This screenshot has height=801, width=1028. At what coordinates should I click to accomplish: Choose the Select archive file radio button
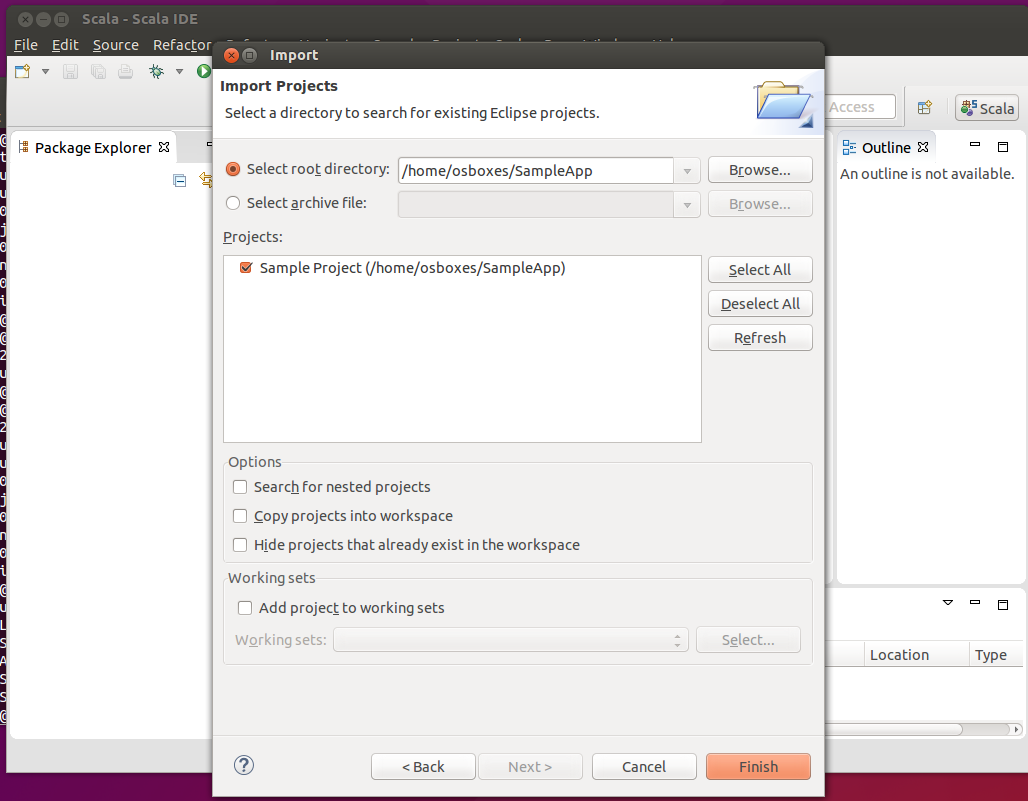click(233, 203)
